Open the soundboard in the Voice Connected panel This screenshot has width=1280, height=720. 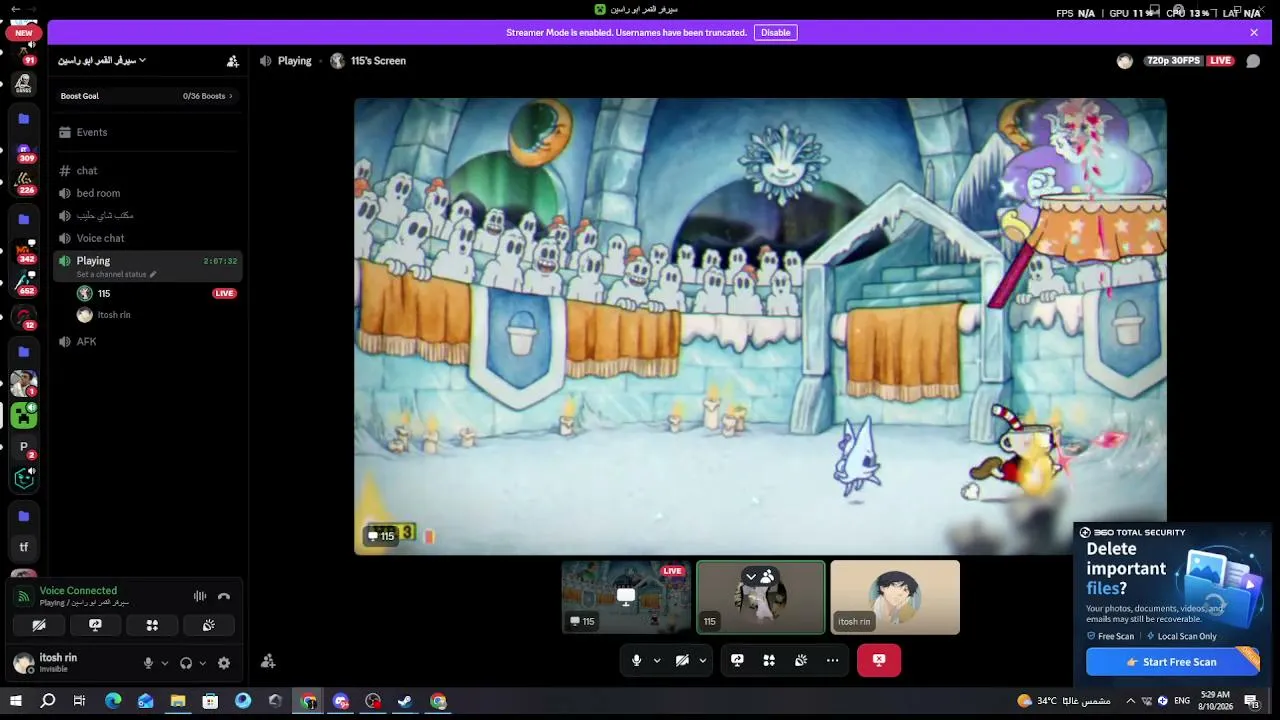tap(209, 625)
